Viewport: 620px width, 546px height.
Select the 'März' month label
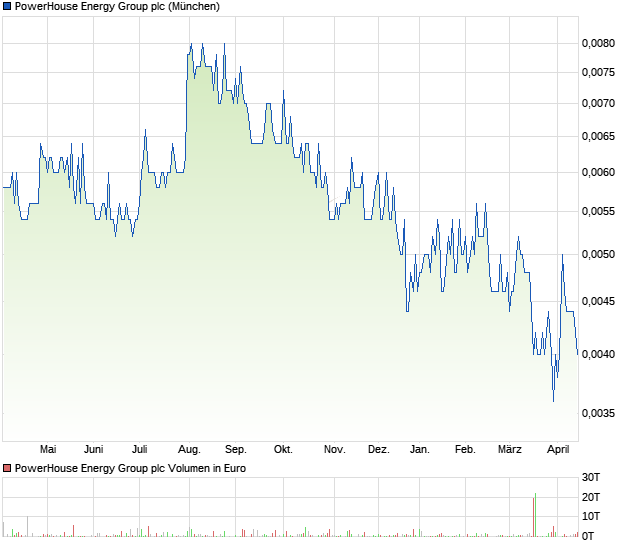pyautogui.click(x=510, y=450)
